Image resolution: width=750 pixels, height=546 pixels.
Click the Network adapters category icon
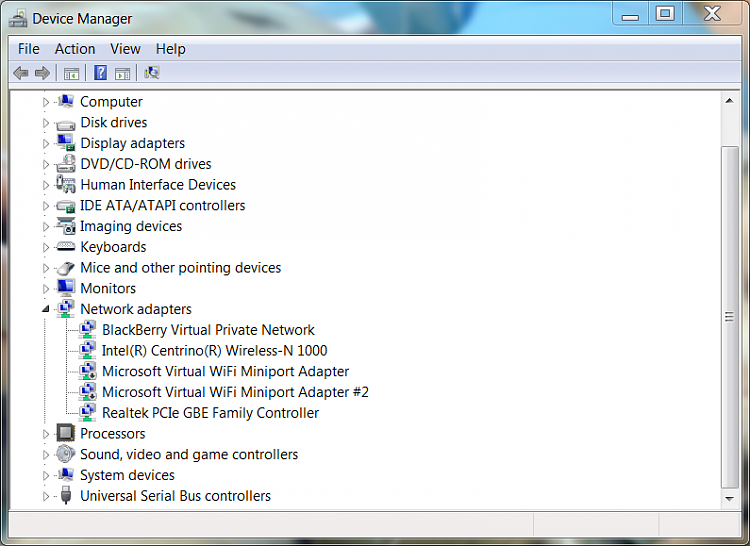coord(66,309)
